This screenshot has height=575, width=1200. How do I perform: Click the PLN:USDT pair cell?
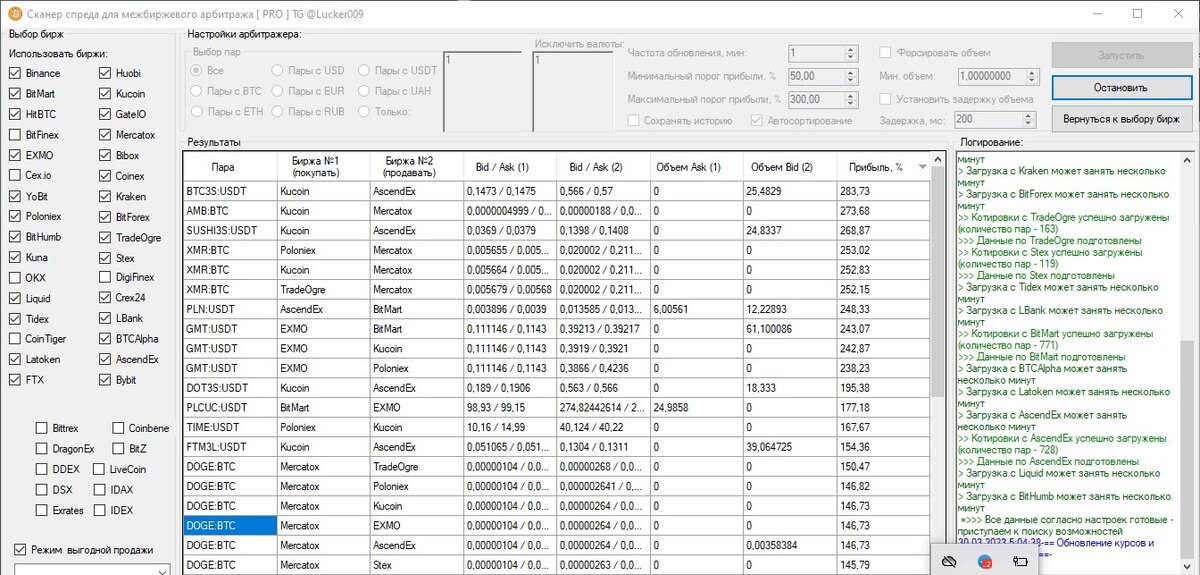(x=230, y=309)
